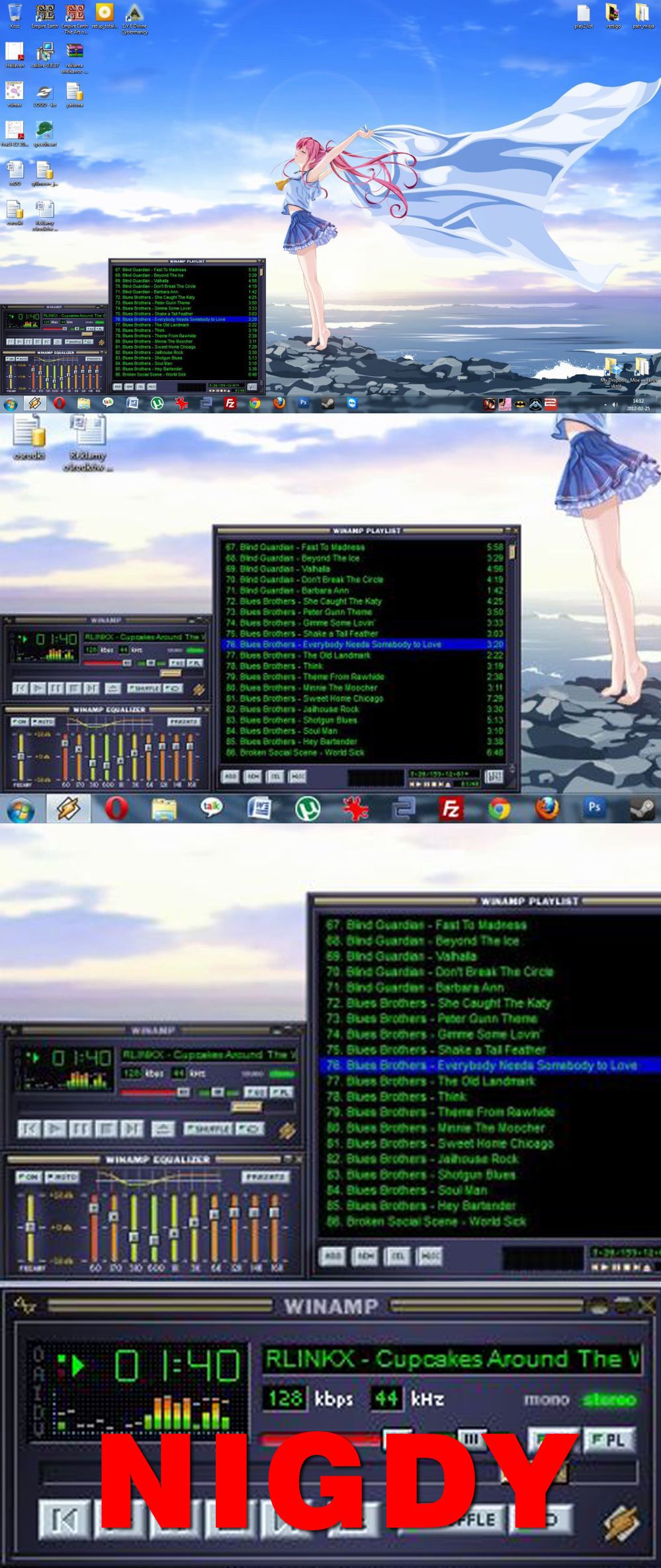Select the rolmax image file icon
The width and height of the screenshot is (661, 1568).
15,95
